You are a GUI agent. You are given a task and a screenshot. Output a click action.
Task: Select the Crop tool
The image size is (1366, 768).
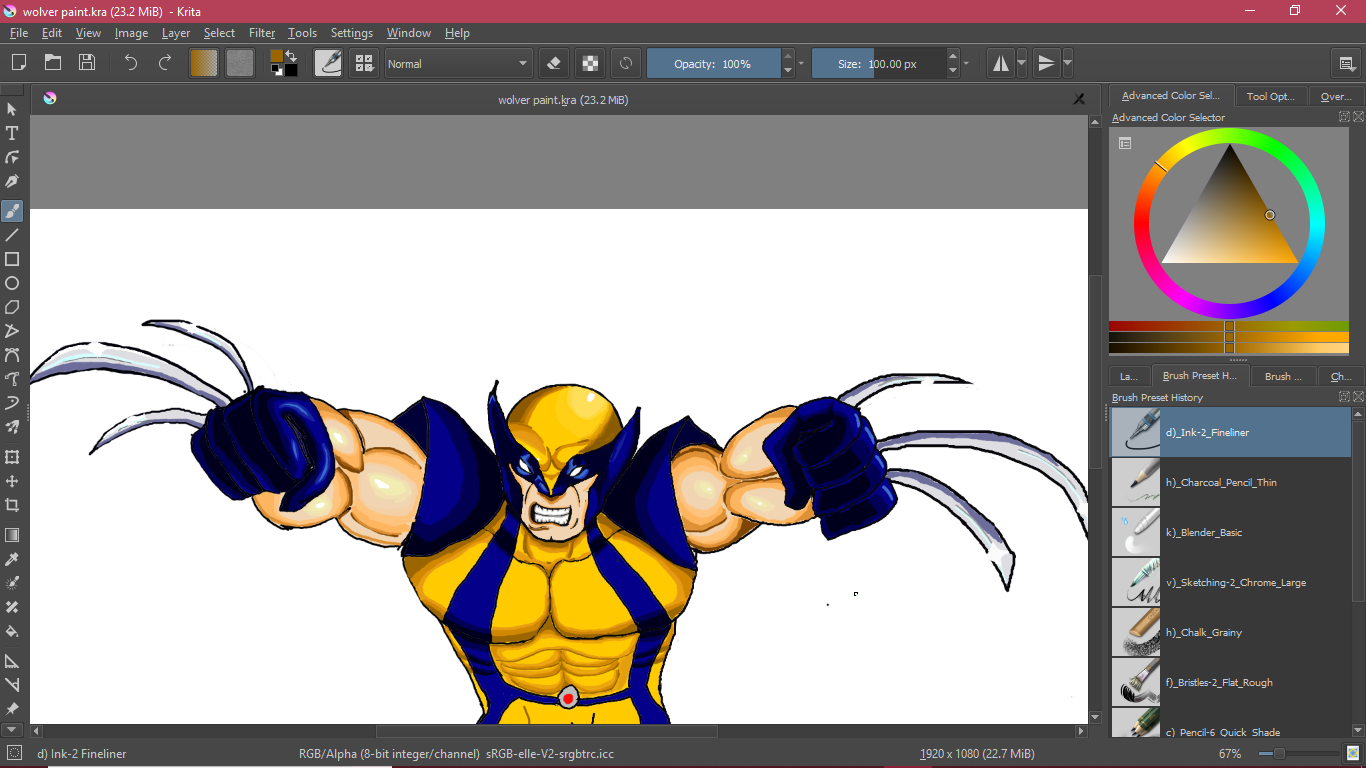pyautogui.click(x=12, y=505)
